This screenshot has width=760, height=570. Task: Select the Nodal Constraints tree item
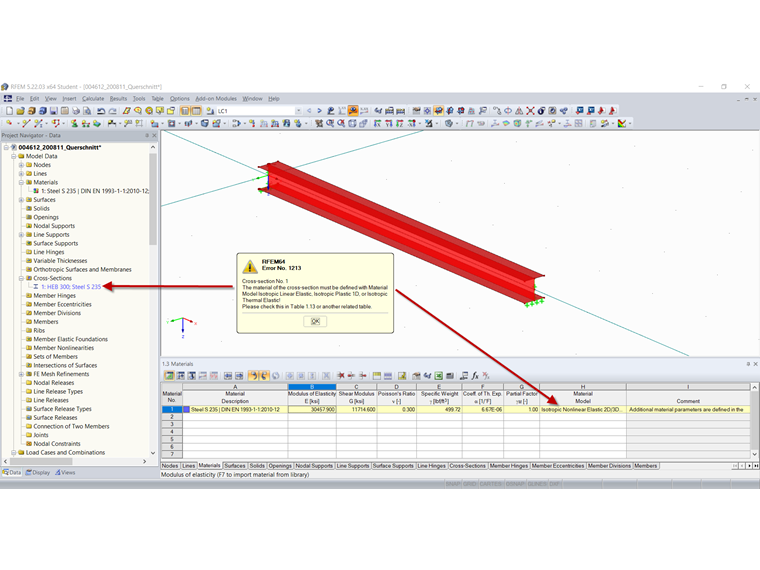pyautogui.click(x=57, y=444)
